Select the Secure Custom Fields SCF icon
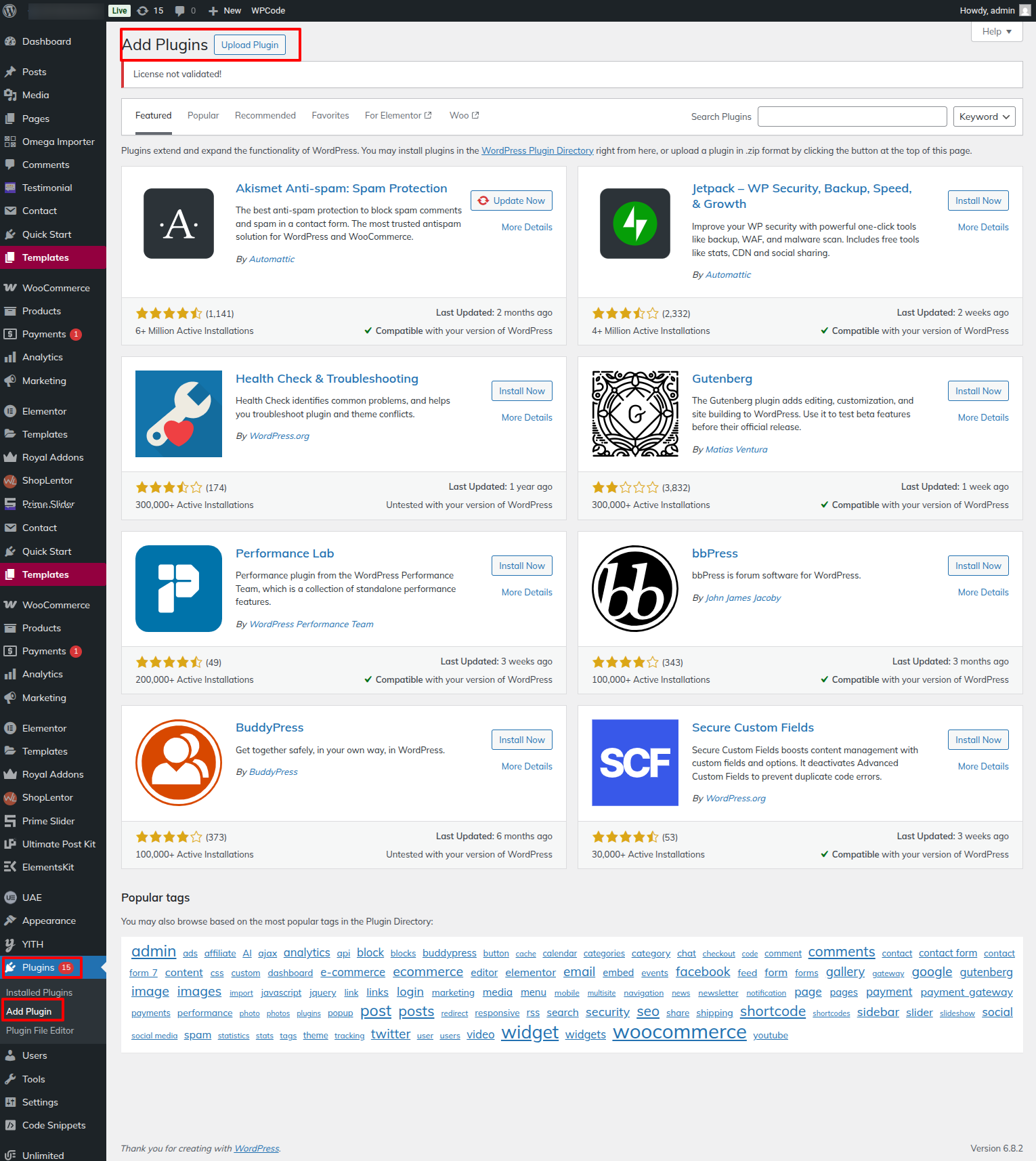 (634, 763)
